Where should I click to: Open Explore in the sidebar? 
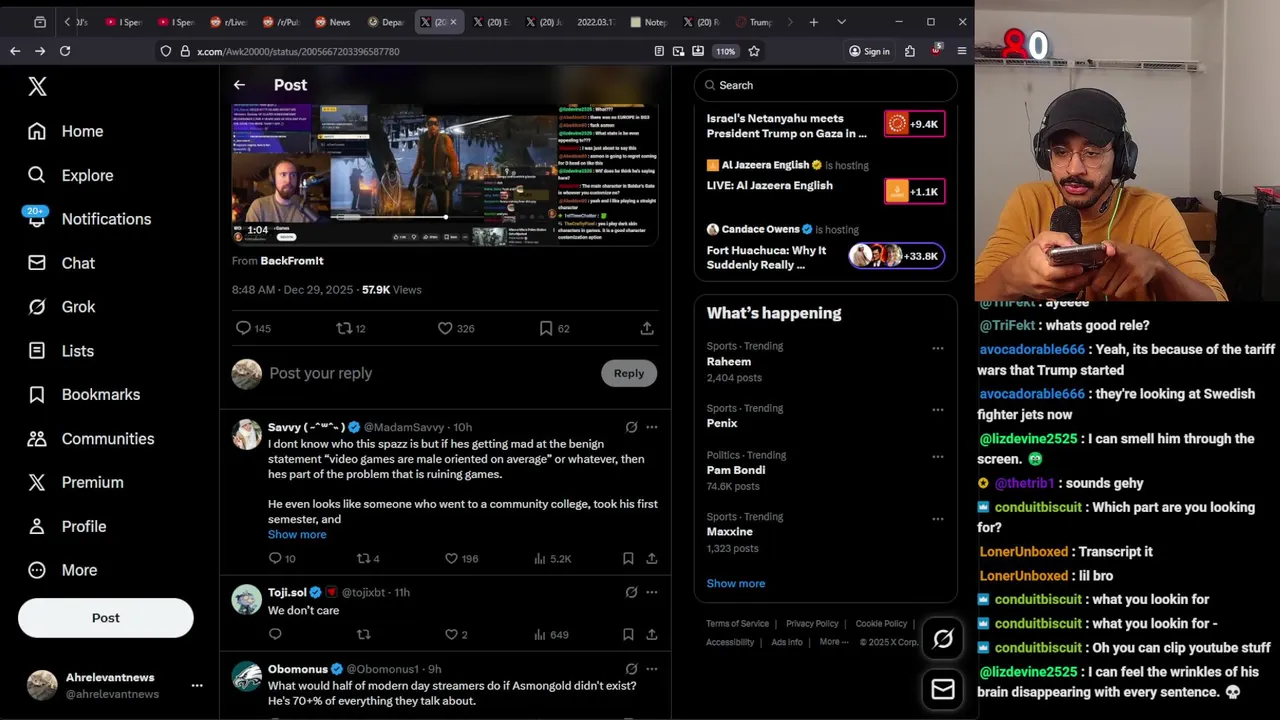pos(70,175)
